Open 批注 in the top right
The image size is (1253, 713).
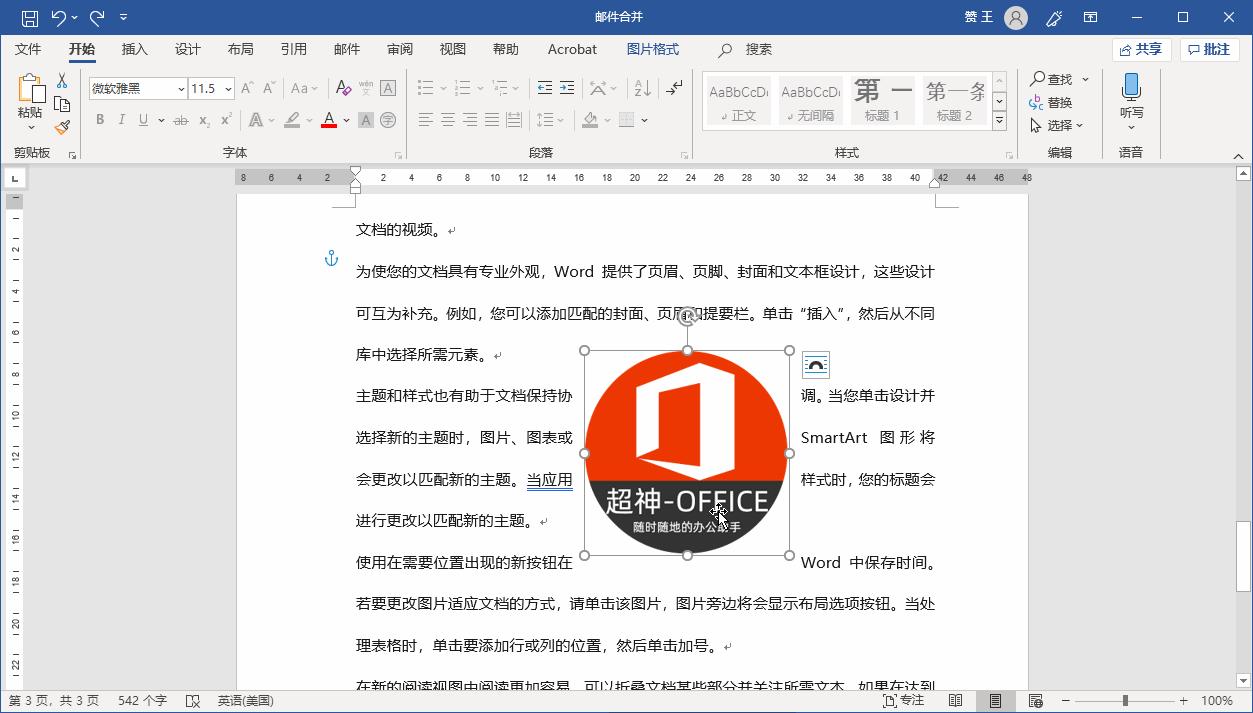[x=1209, y=48]
